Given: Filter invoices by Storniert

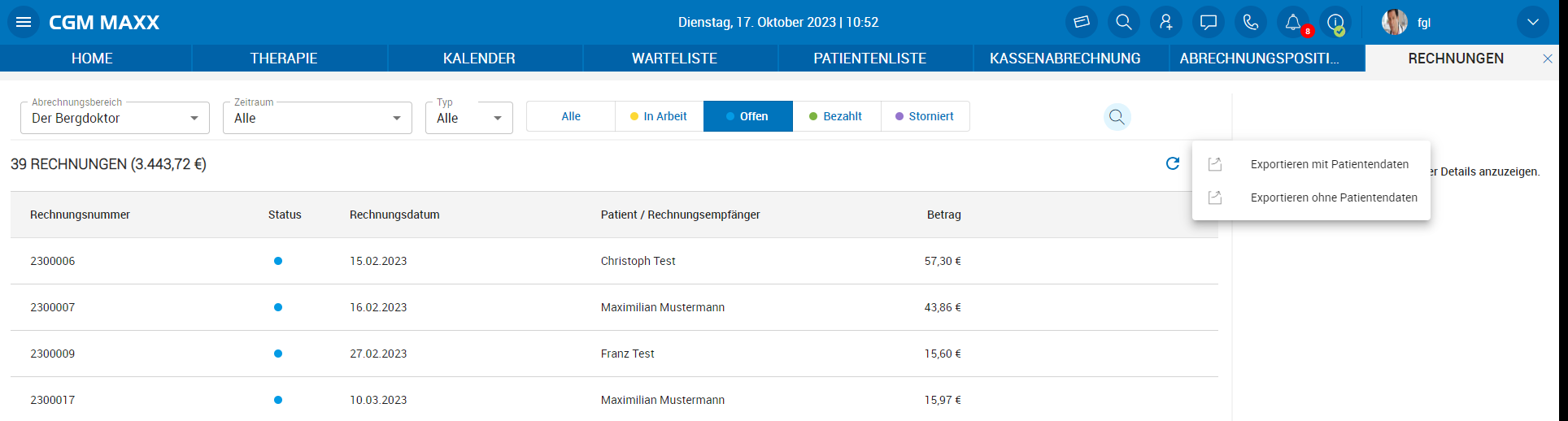Looking at the screenshot, I should [926, 116].
